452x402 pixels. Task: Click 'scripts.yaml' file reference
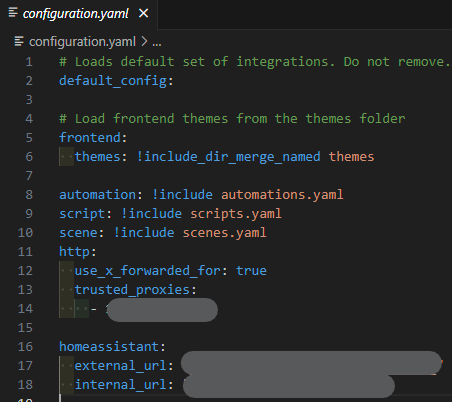(236, 214)
